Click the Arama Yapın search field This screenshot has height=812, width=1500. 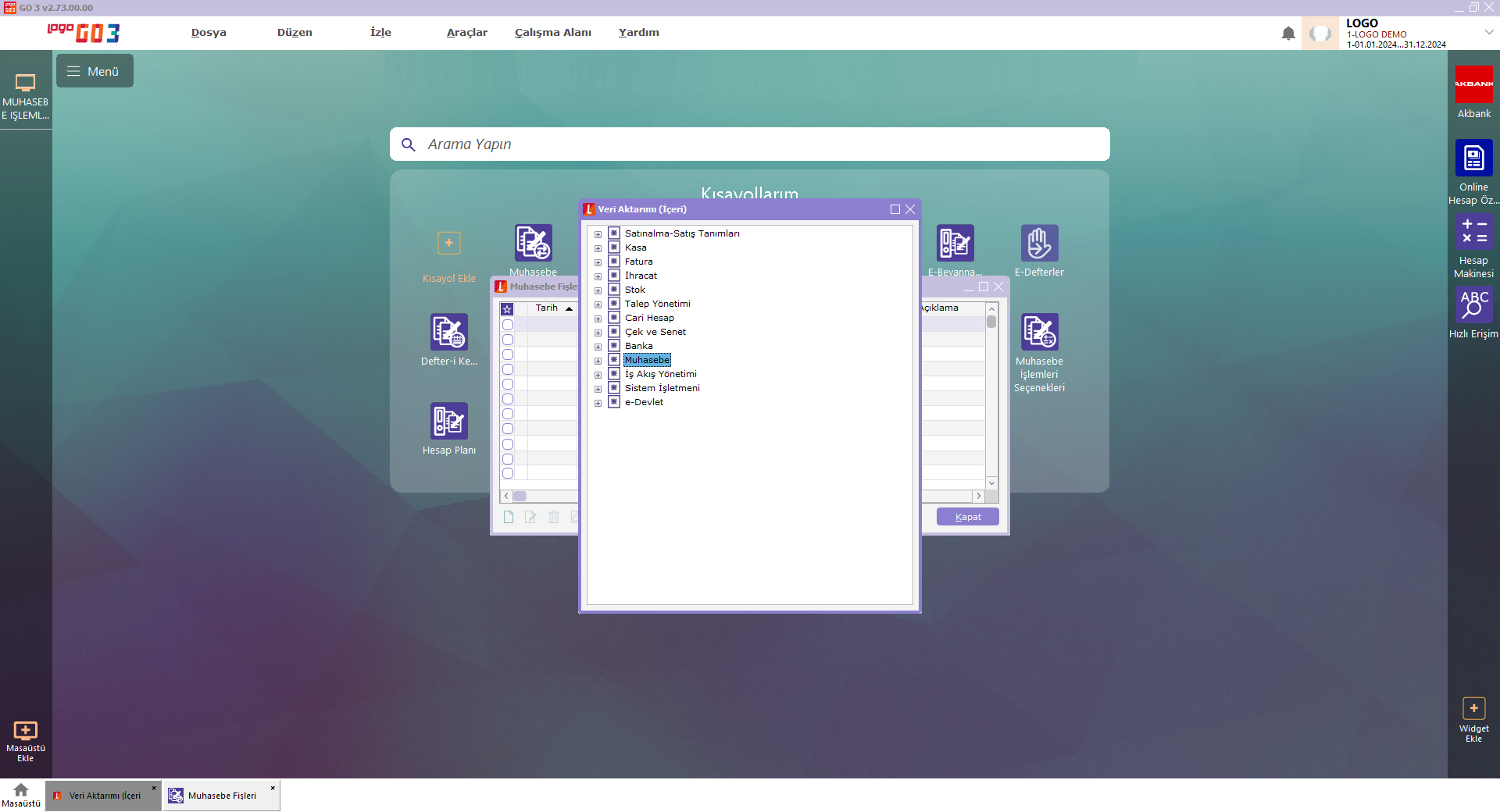tap(750, 144)
